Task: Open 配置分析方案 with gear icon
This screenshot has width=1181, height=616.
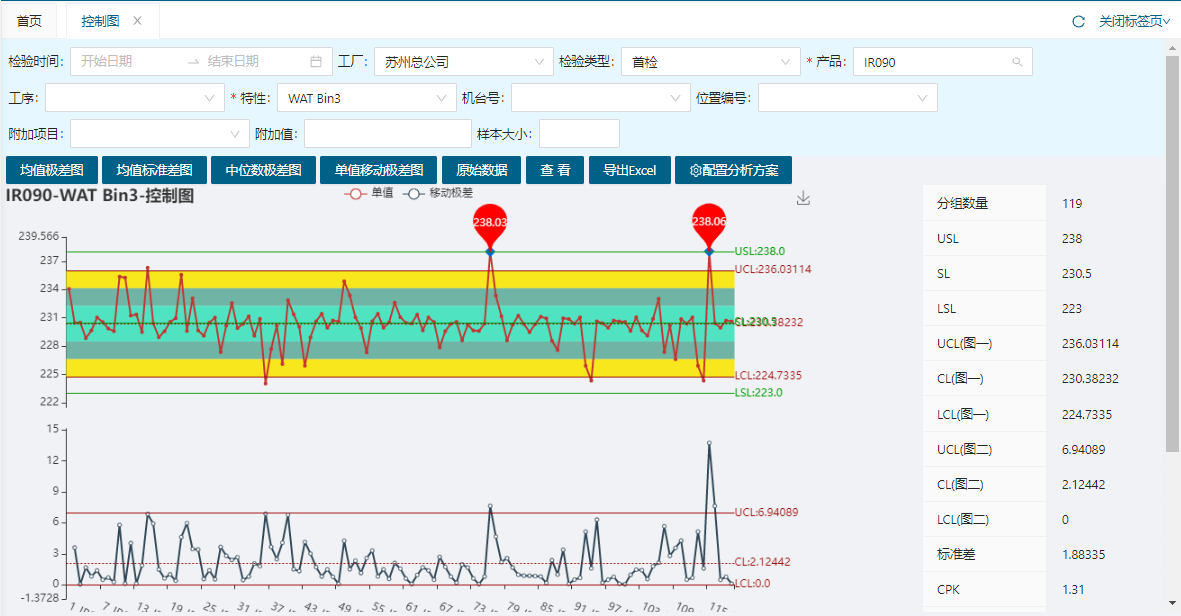Action: coord(733,170)
